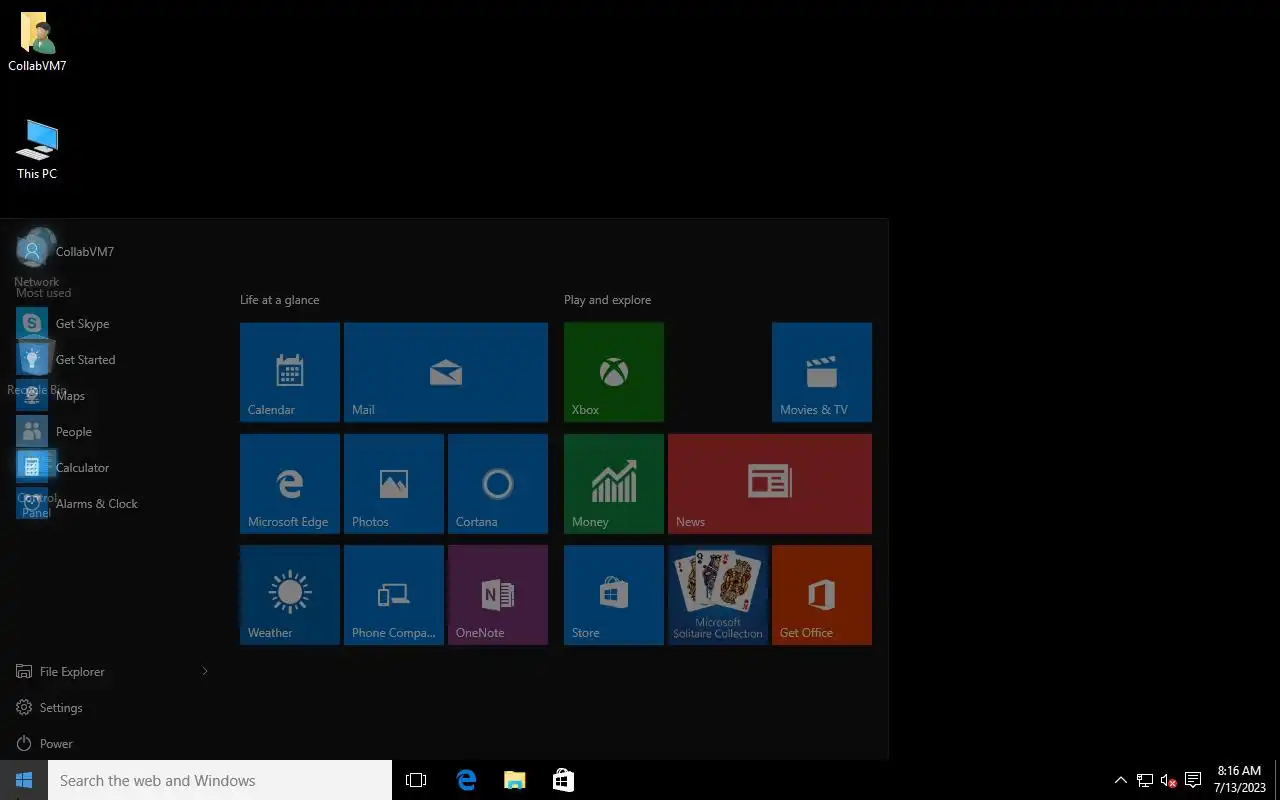Viewport: 1280px width, 800px height.
Task: Select the CollabVM7 desktop folder icon
Action: pyautogui.click(x=37, y=43)
